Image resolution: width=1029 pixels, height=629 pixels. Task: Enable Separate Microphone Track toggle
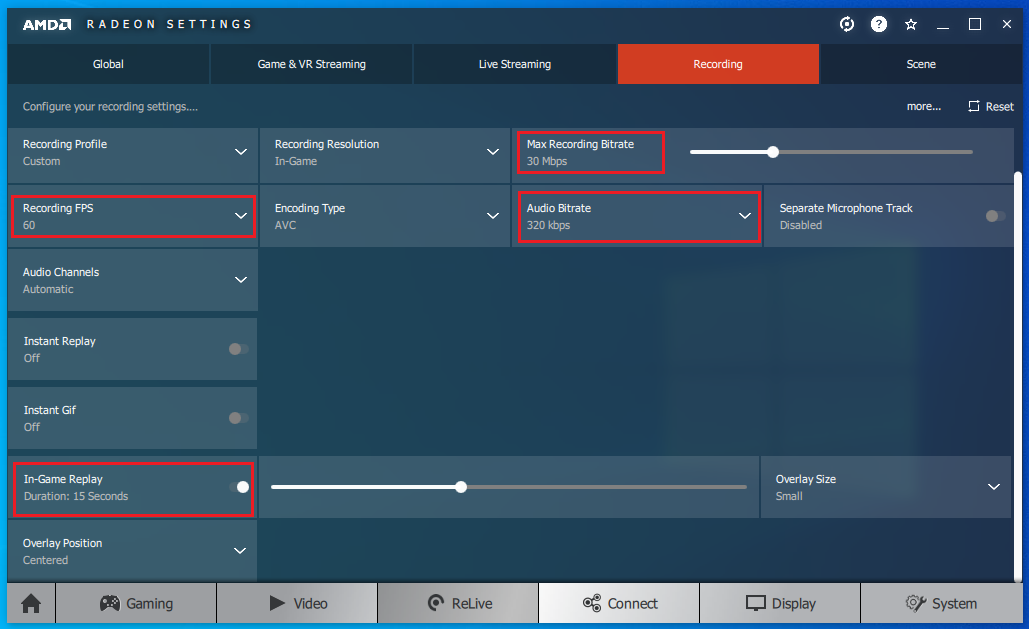click(994, 216)
